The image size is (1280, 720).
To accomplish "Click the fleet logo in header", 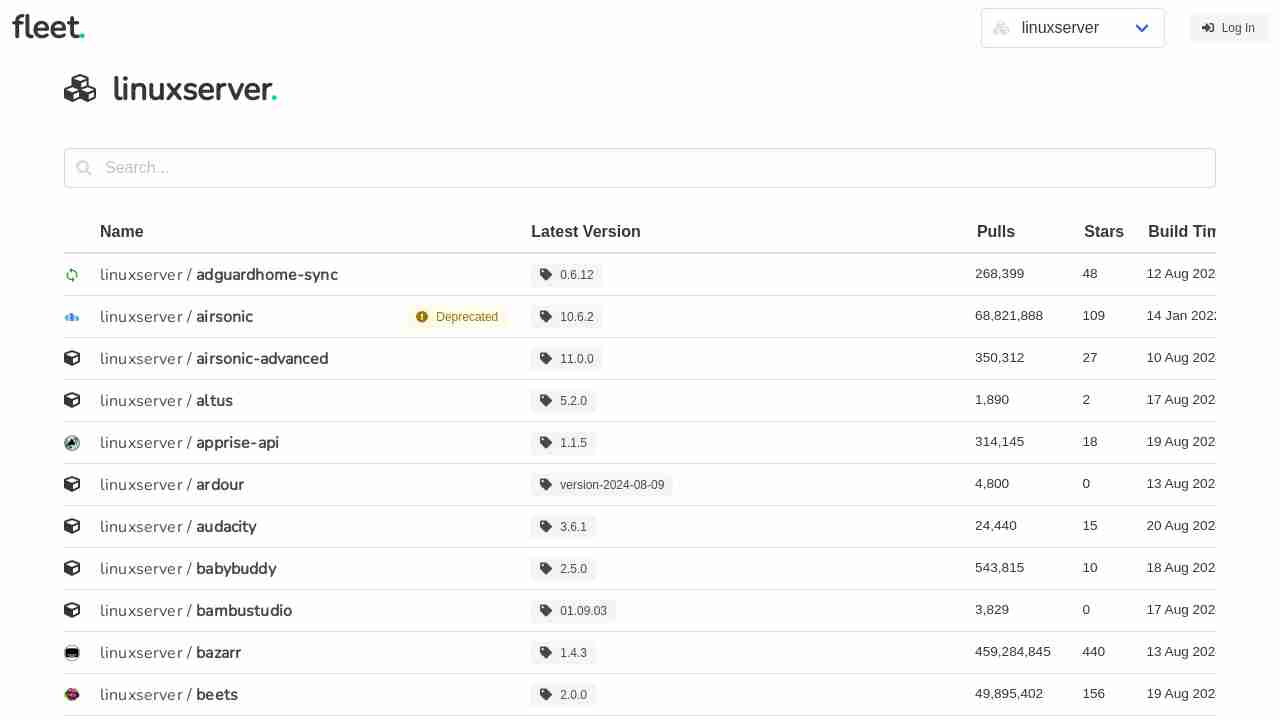I will [48, 27].
